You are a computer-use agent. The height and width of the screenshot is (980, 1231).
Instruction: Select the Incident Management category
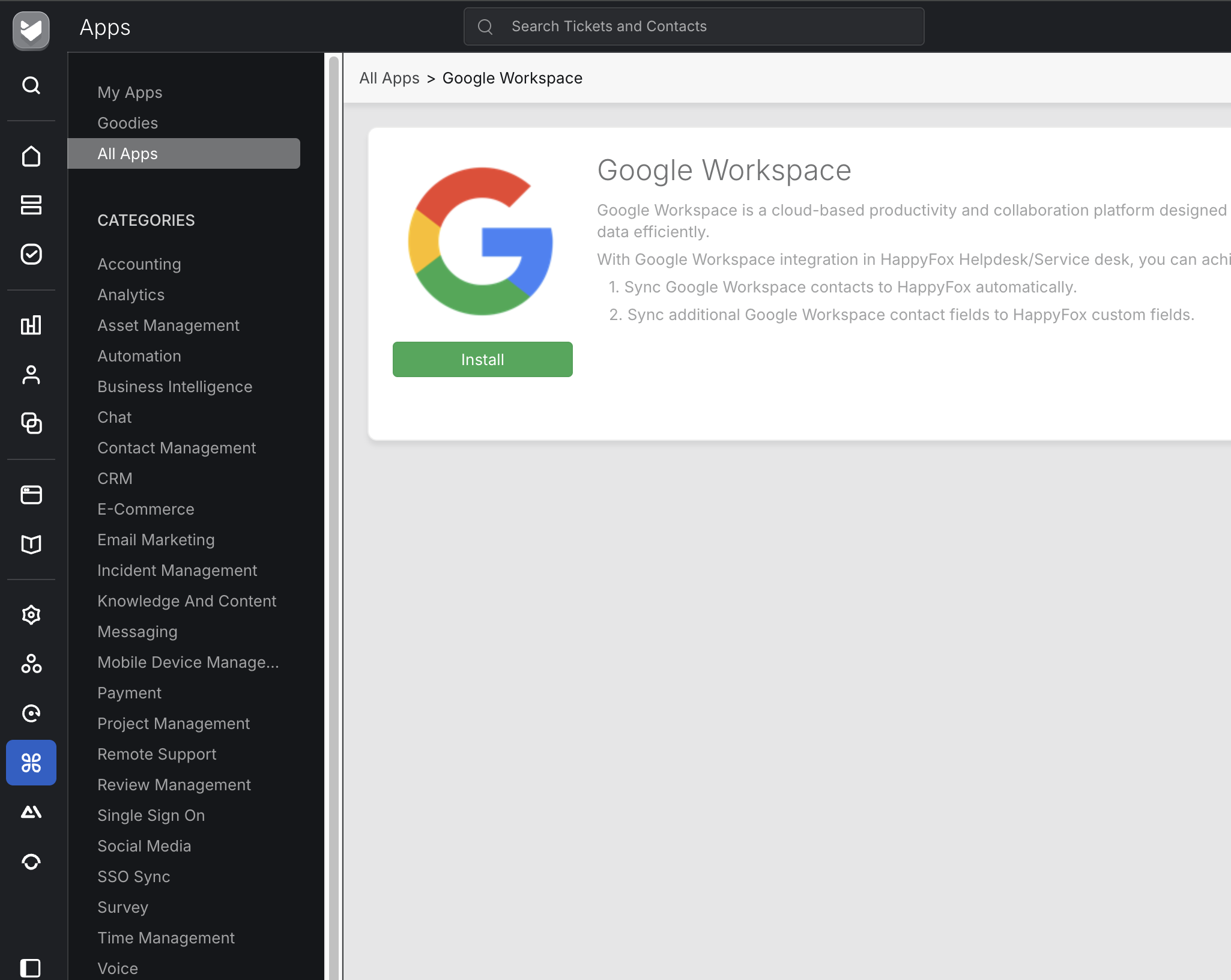point(177,570)
